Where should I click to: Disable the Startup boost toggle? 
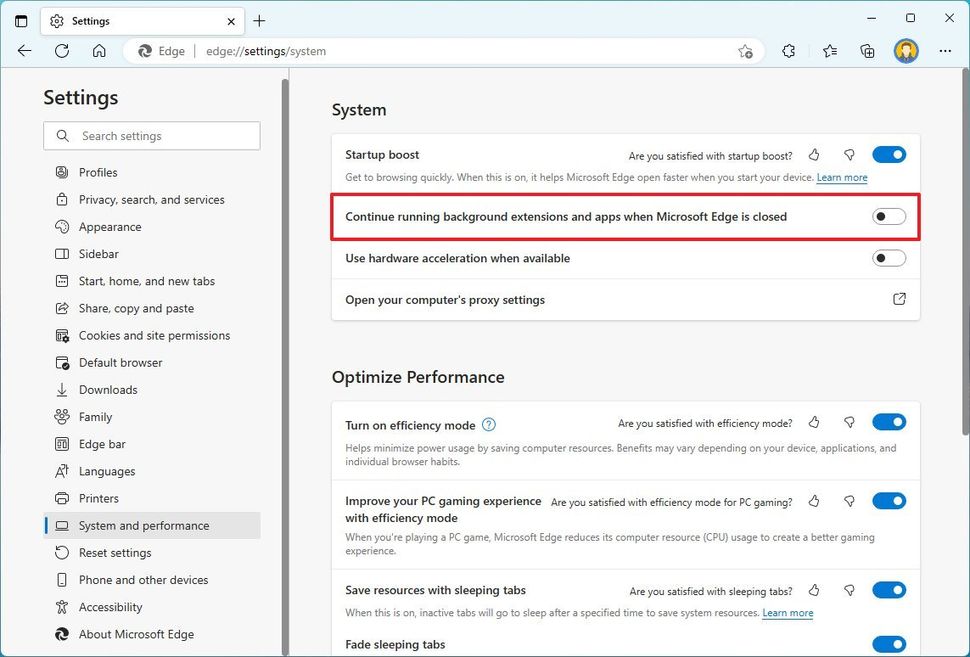888,154
